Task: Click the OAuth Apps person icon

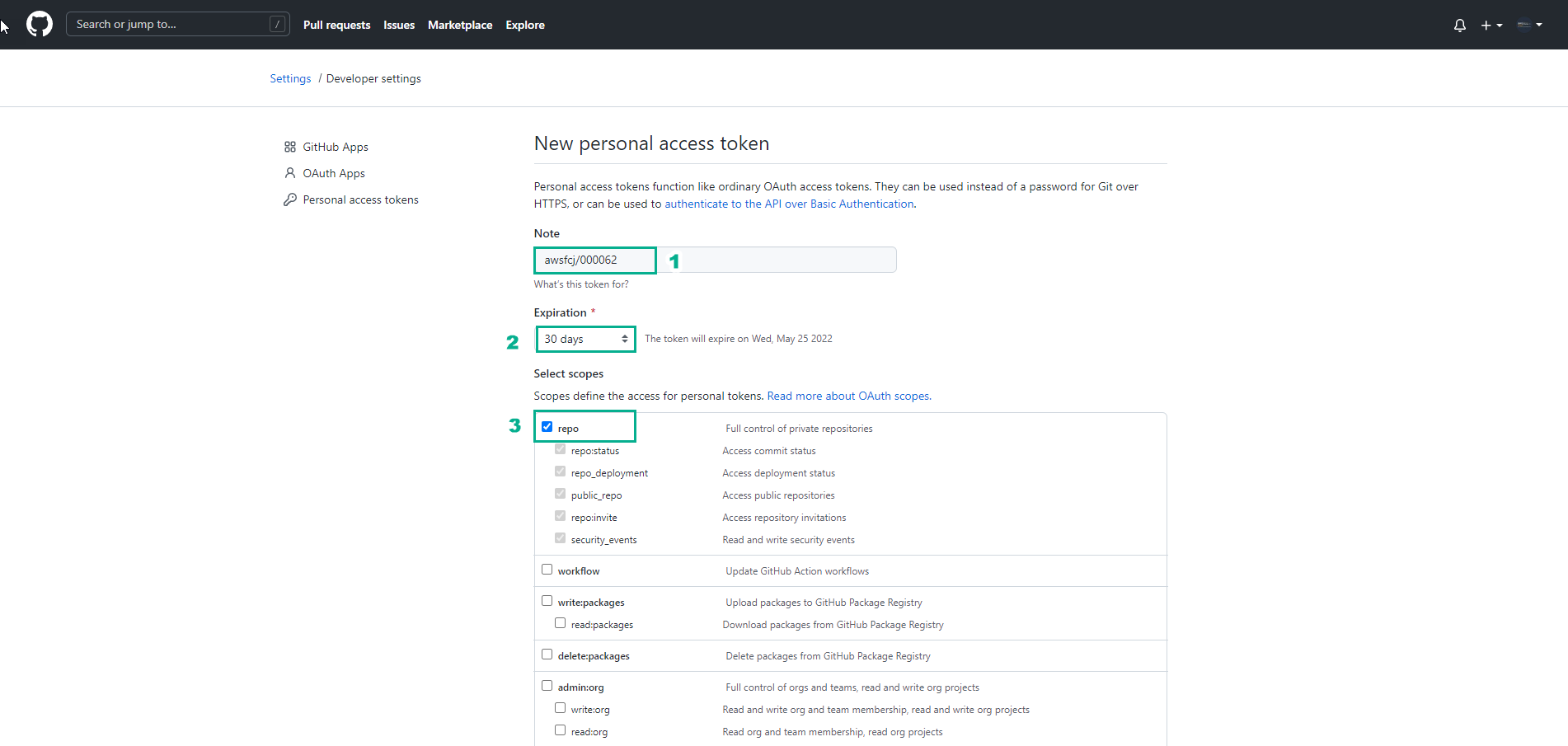Action: [x=290, y=173]
